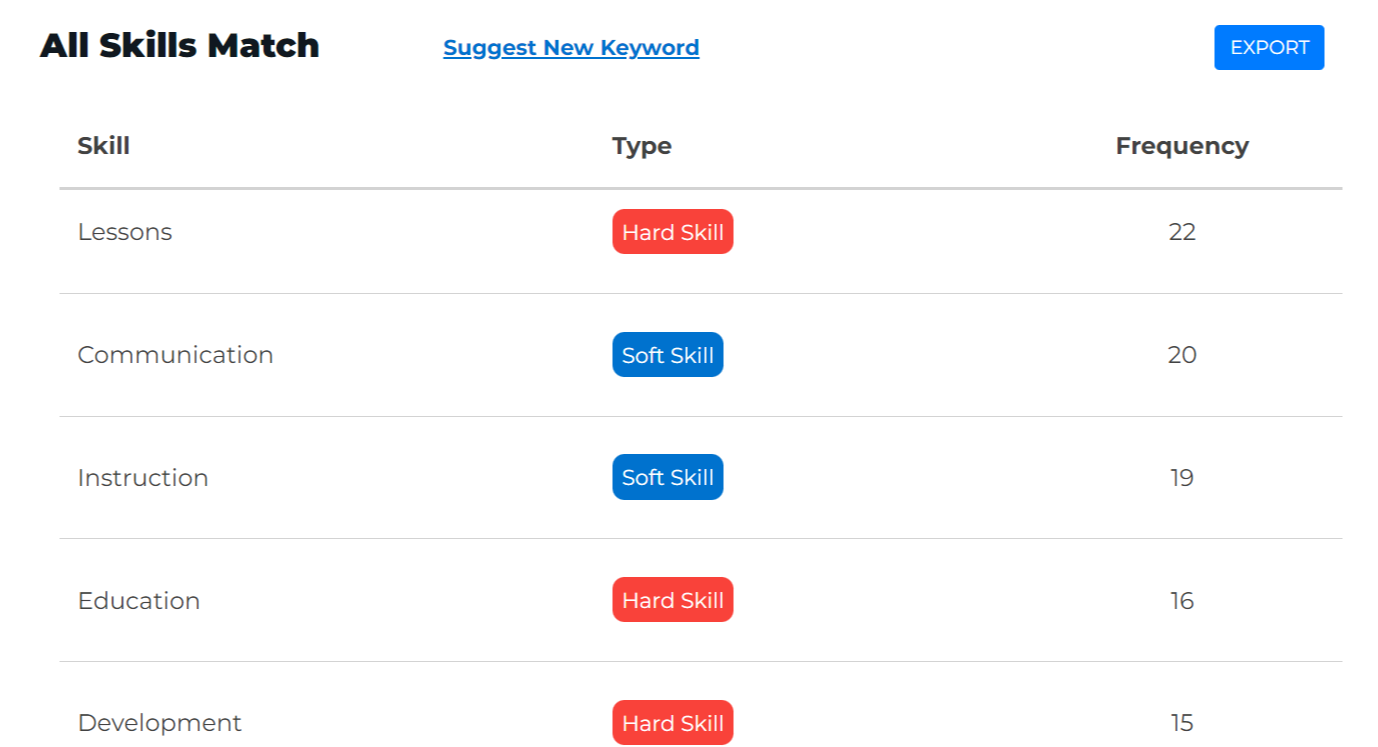Click the Communication skill name
Viewport: 1378px width, 747px height.
(176, 355)
